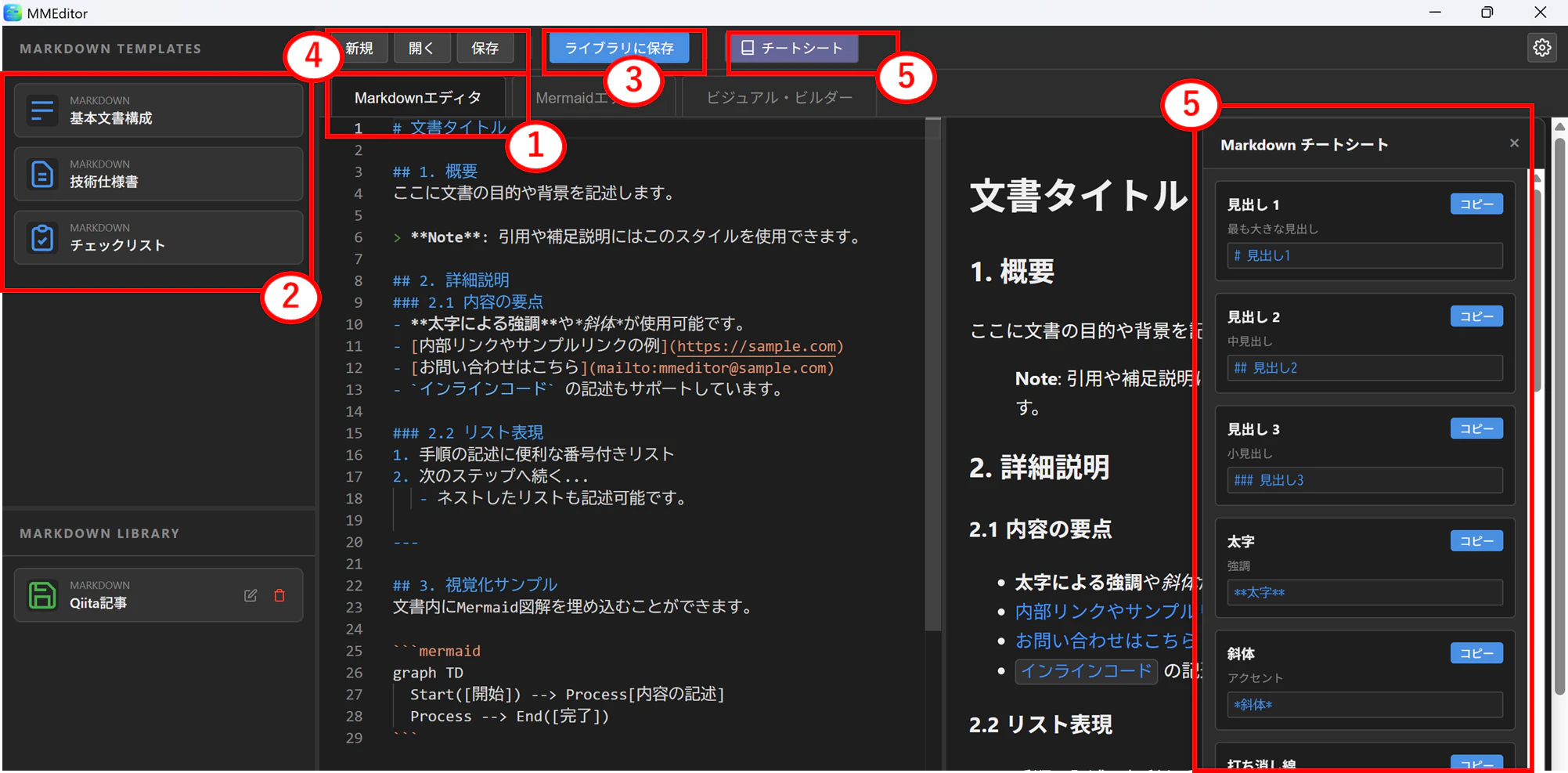Viewport: 1568px width, 773px height.
Task: Click the Qiita記事 green save icon
Action: pyautogui.click(x=42, y=595)
